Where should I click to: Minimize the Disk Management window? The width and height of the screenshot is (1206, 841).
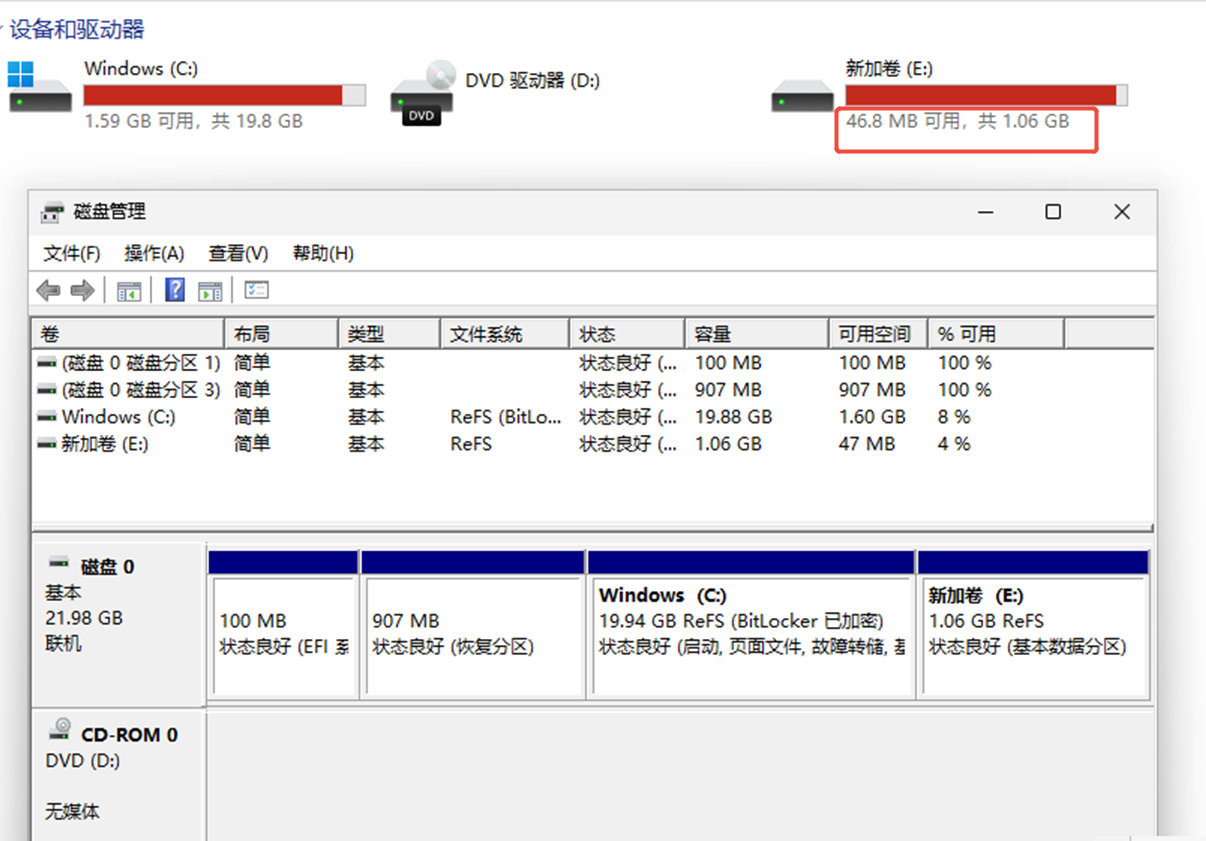986,212
